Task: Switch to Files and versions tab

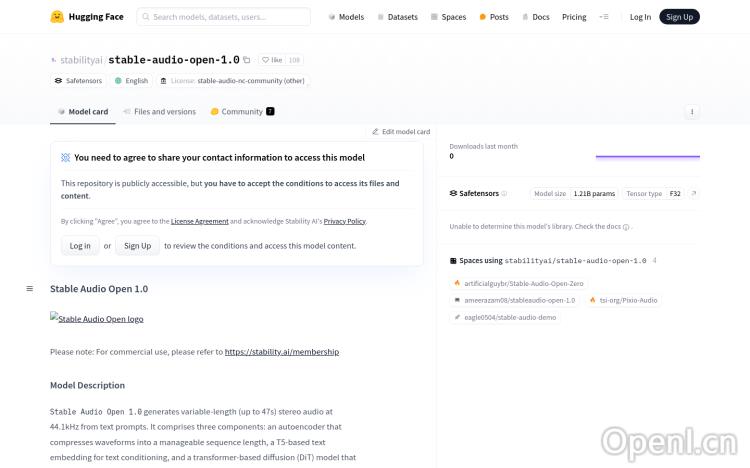Action: coord(160,111)
